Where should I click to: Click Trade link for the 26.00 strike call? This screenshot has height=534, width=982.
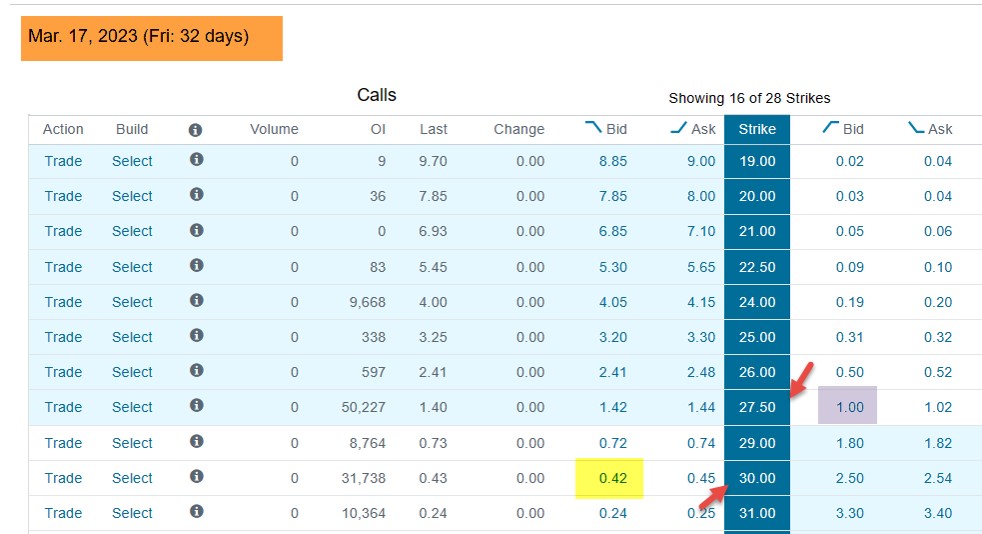pos(63,372)
